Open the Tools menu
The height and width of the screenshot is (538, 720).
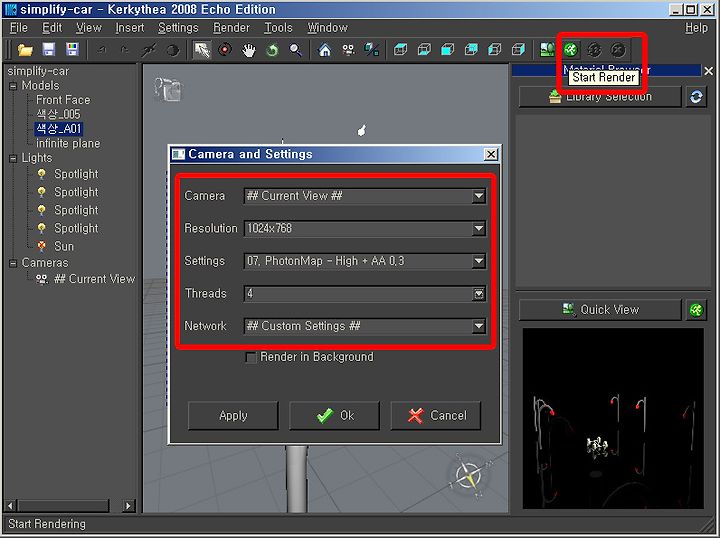[x=278, y=28]
